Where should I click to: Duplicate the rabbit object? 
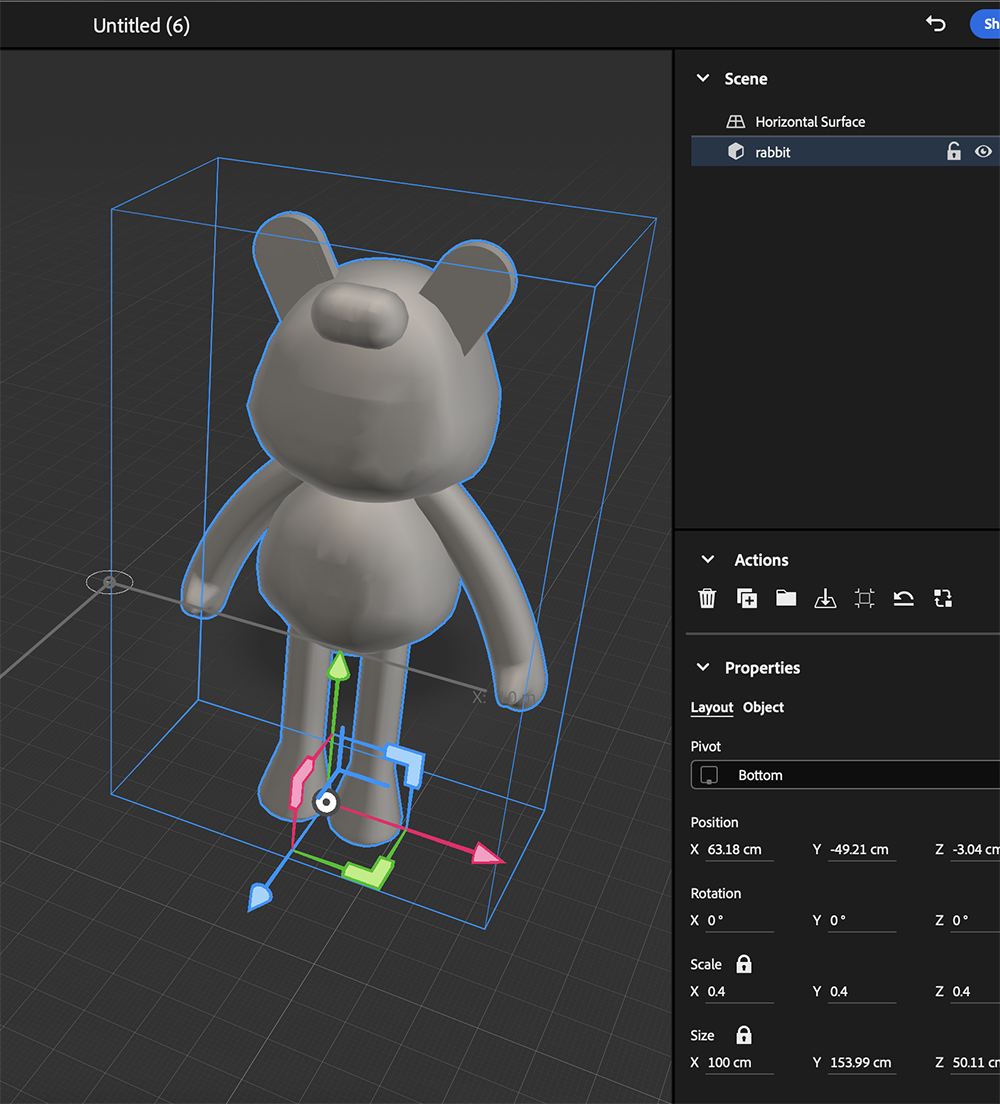(x=746, y=597)
